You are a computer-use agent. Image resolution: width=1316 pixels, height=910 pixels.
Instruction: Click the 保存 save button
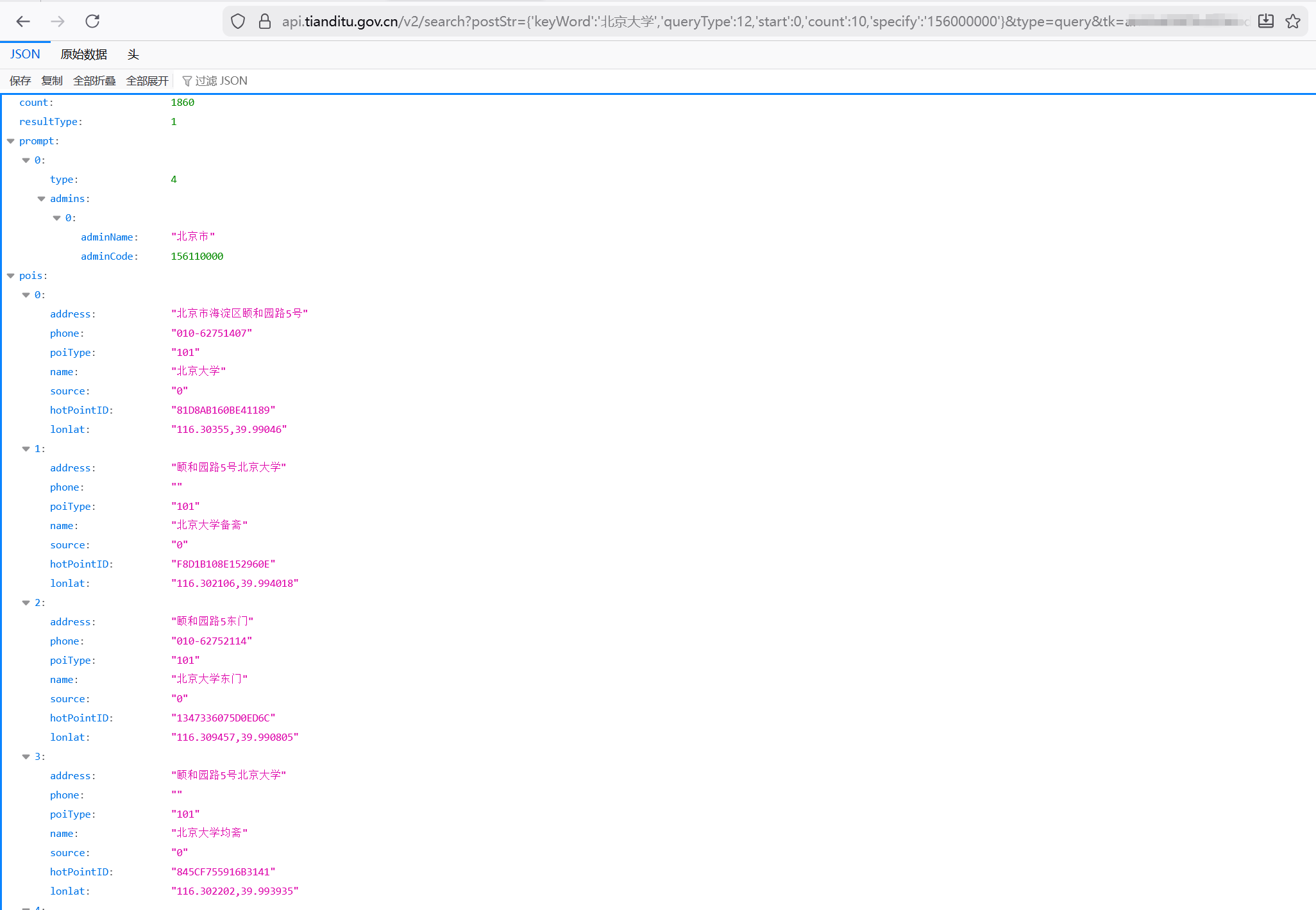tap(20, 81)
